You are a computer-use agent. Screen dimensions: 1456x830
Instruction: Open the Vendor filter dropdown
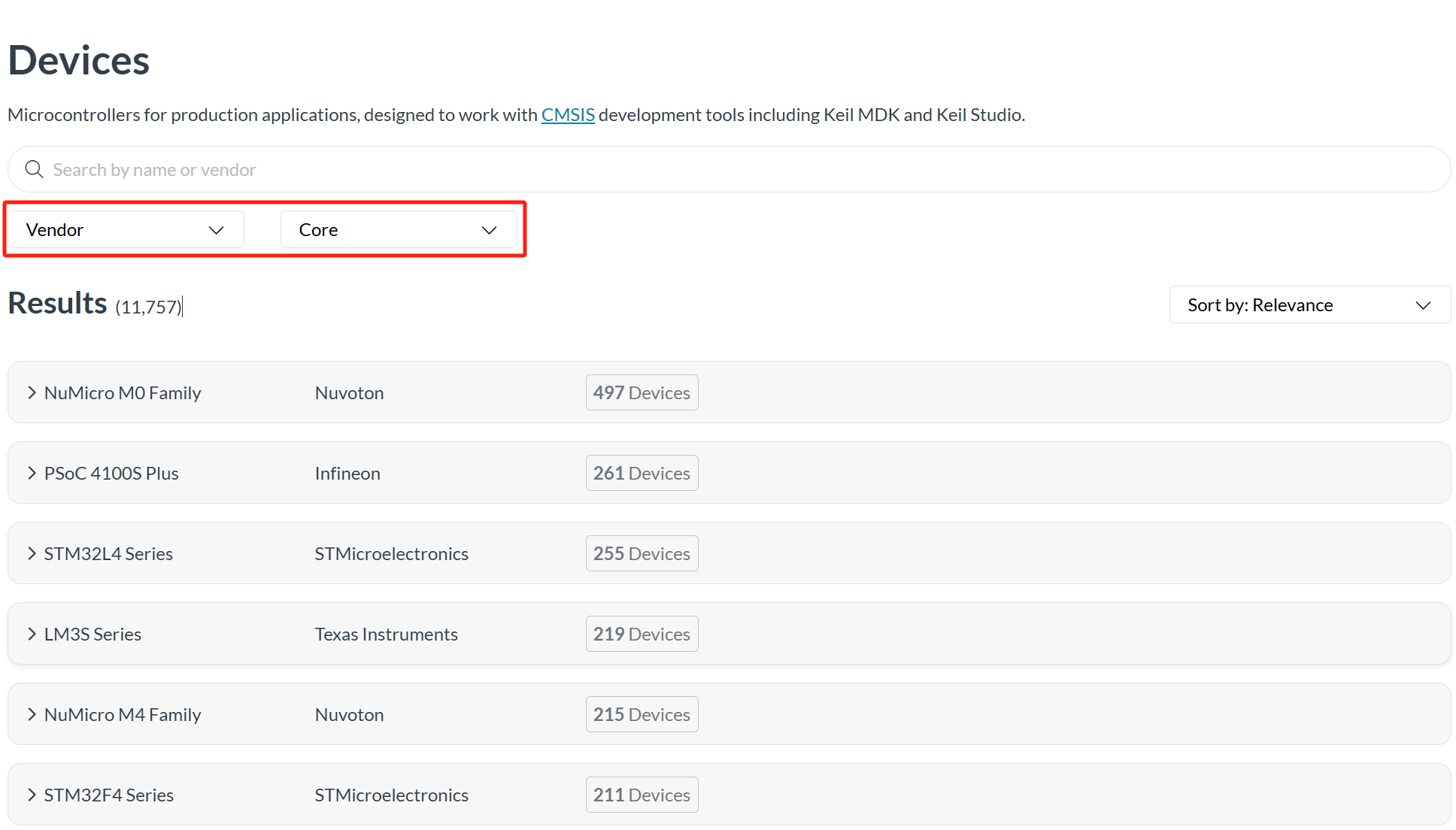click(126, 229)
